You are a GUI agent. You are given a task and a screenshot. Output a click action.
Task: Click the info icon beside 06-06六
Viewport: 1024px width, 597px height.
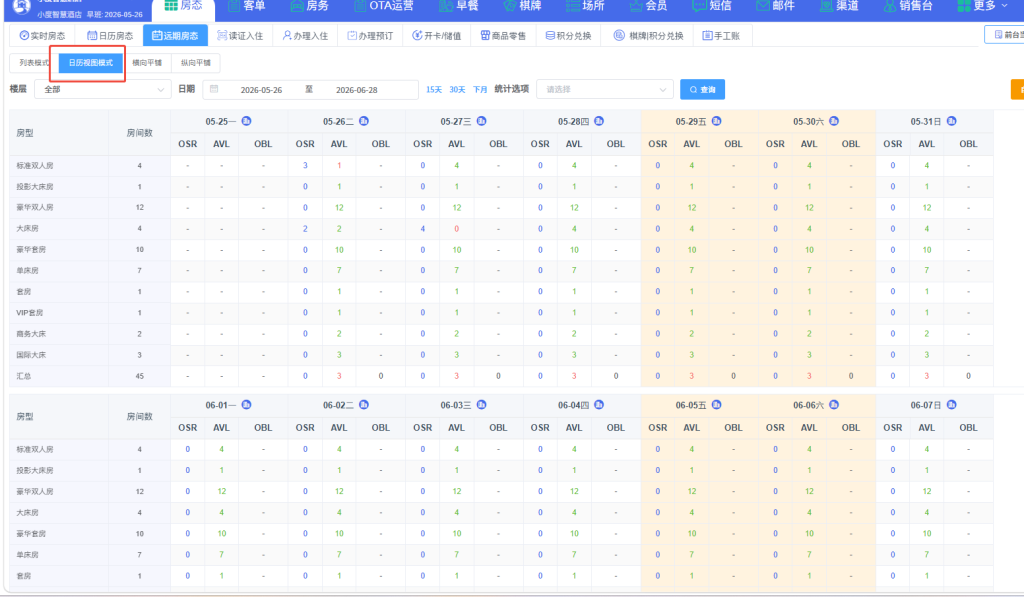(x=834, y=405)
